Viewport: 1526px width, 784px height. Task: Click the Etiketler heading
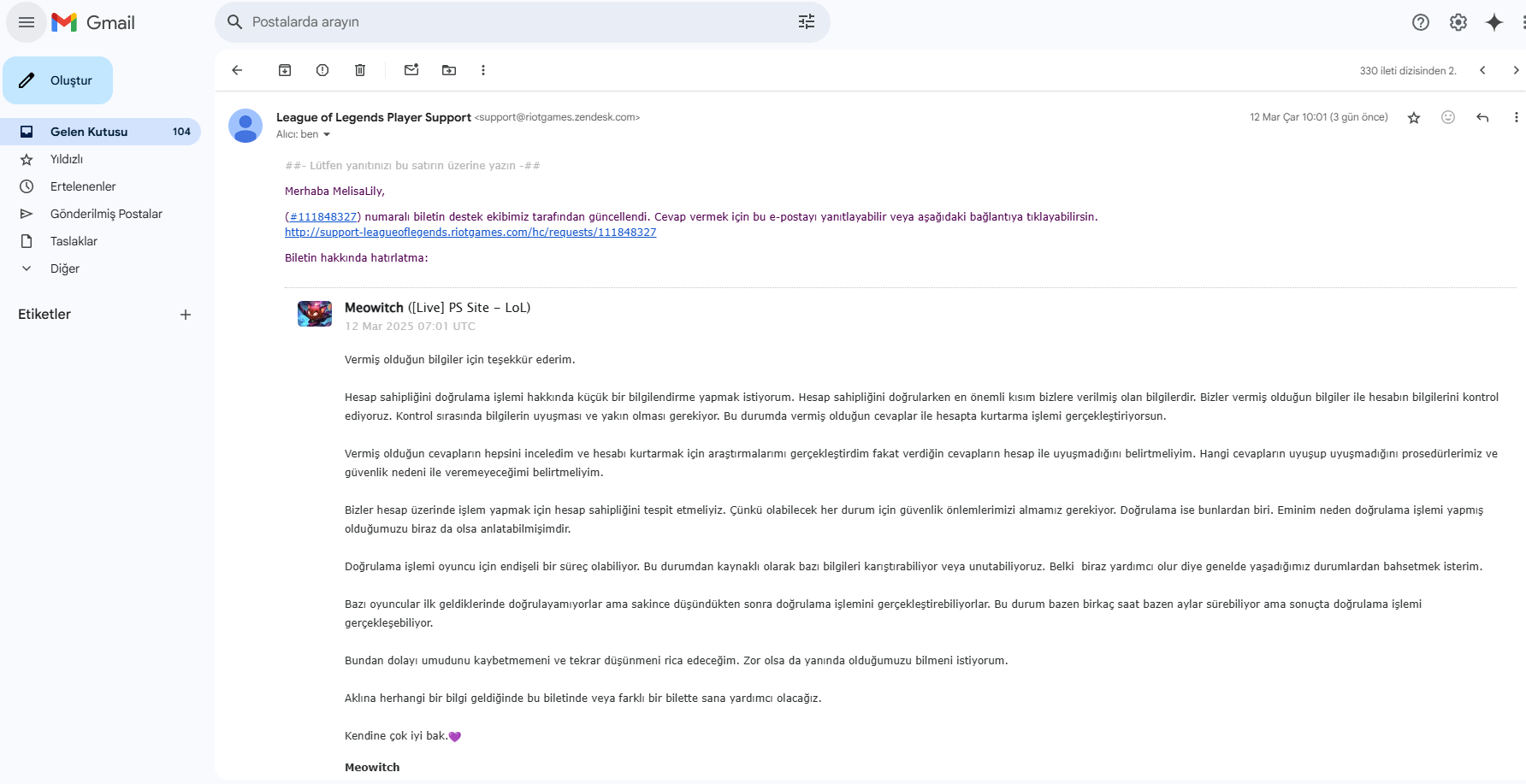coord(44,315)
